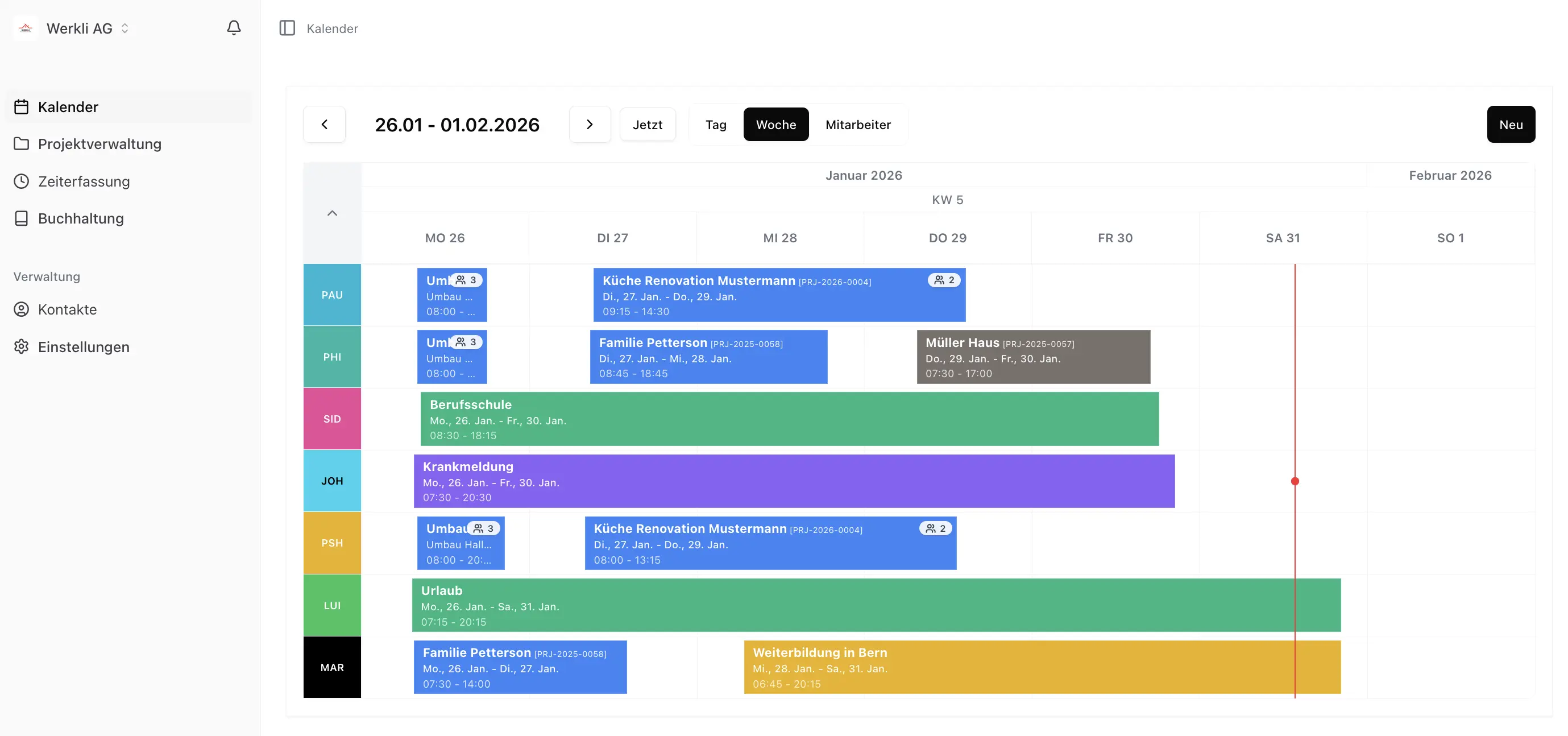Open the Krankmeldung event
The image size is (1568, 736).
pos(794,482)
